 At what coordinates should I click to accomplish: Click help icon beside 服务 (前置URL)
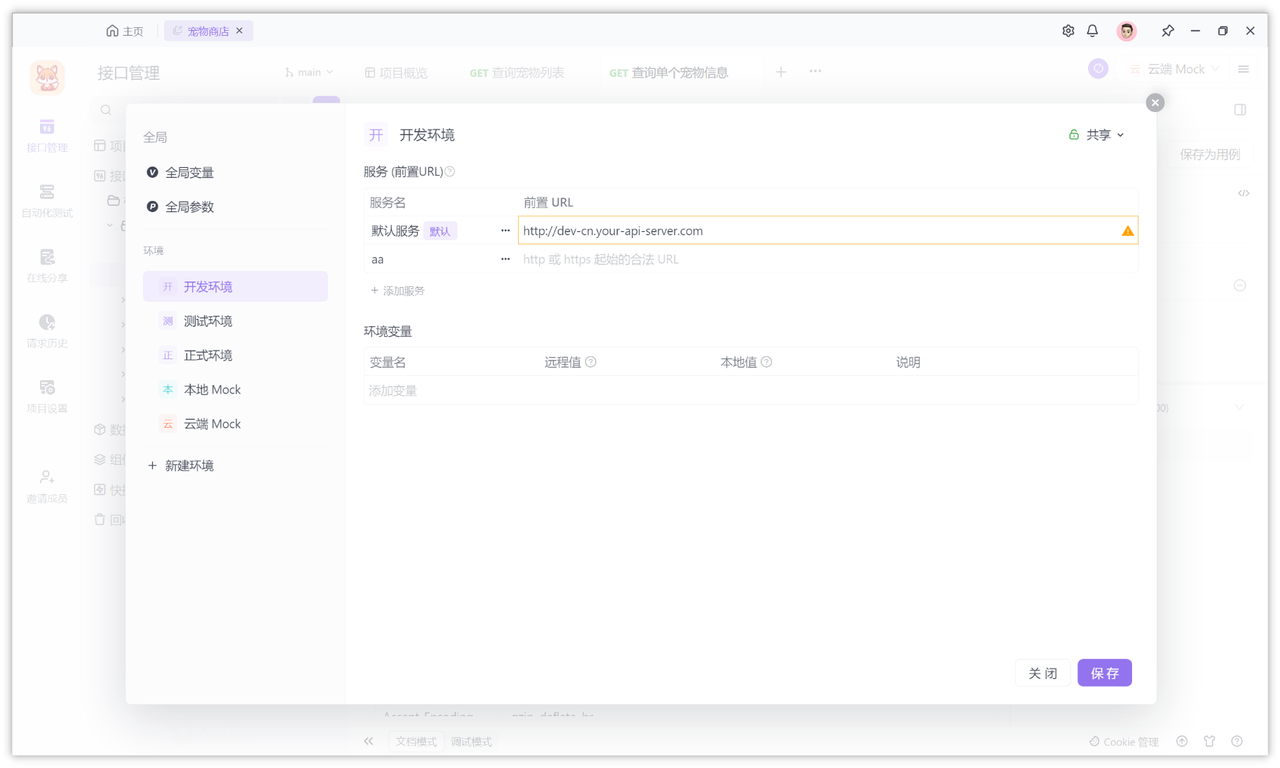[450, 172]
